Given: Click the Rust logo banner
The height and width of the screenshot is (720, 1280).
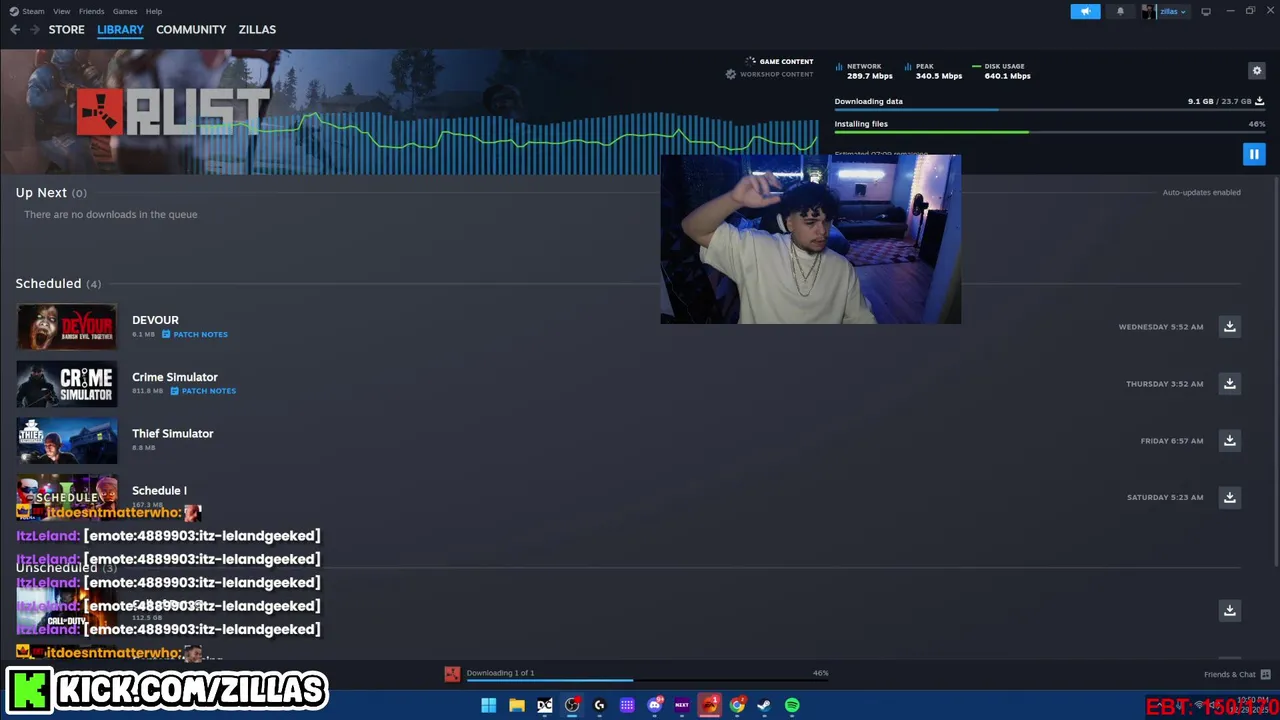Looking at the screenshot, I should pyautogui.click(x=174, y=112).
